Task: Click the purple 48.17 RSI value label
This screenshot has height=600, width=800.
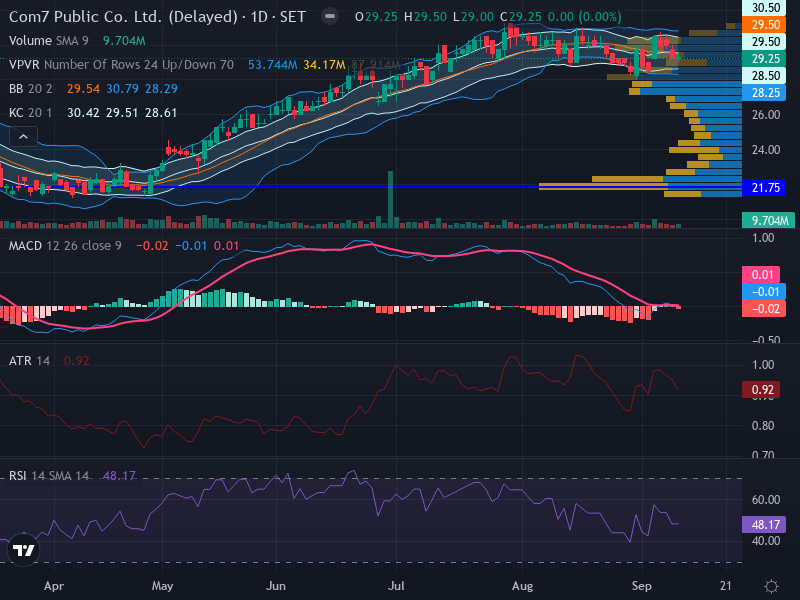Action: click(x=764, y=524)
